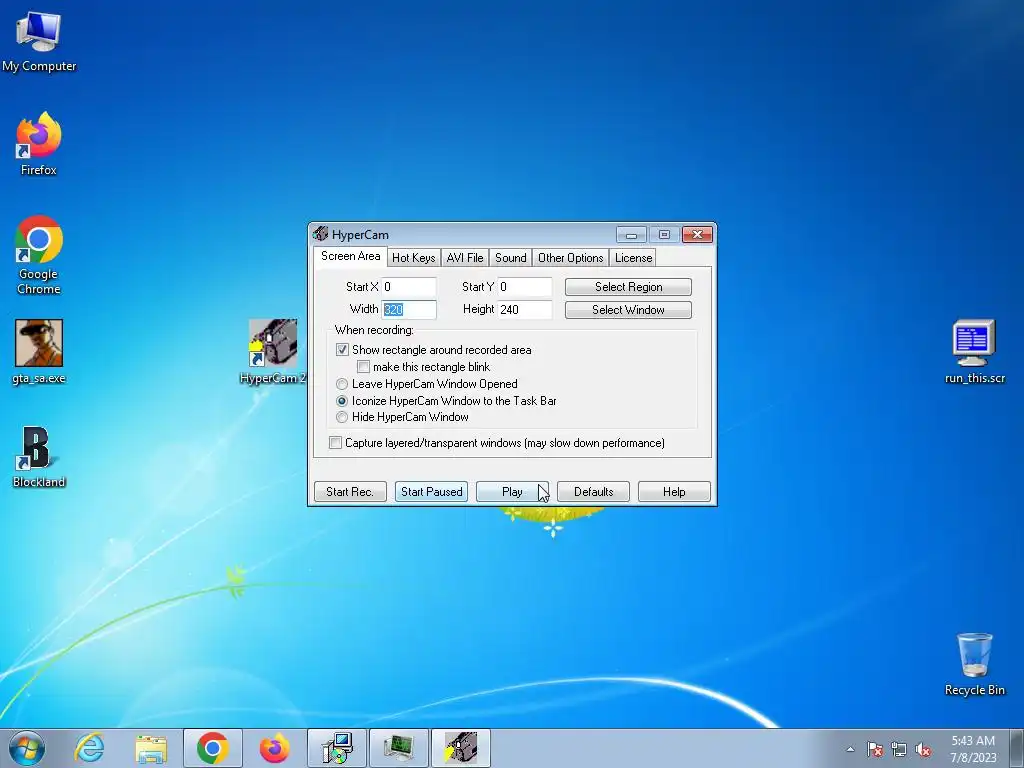1024x768 pixels.
Task: Open HyperCam Help button
Action: point(674,492)
